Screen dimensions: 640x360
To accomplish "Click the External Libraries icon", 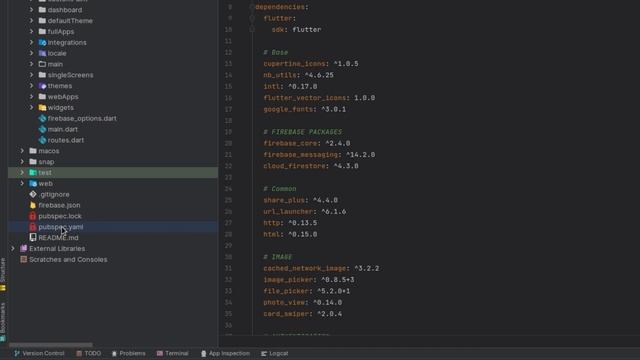I will [23, 248].
